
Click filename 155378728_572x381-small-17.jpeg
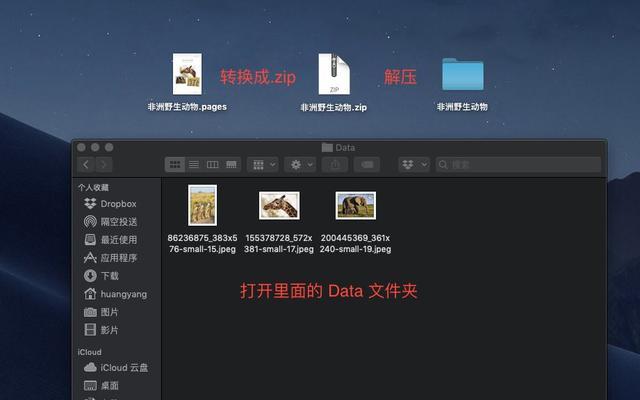tap(279, 243)
